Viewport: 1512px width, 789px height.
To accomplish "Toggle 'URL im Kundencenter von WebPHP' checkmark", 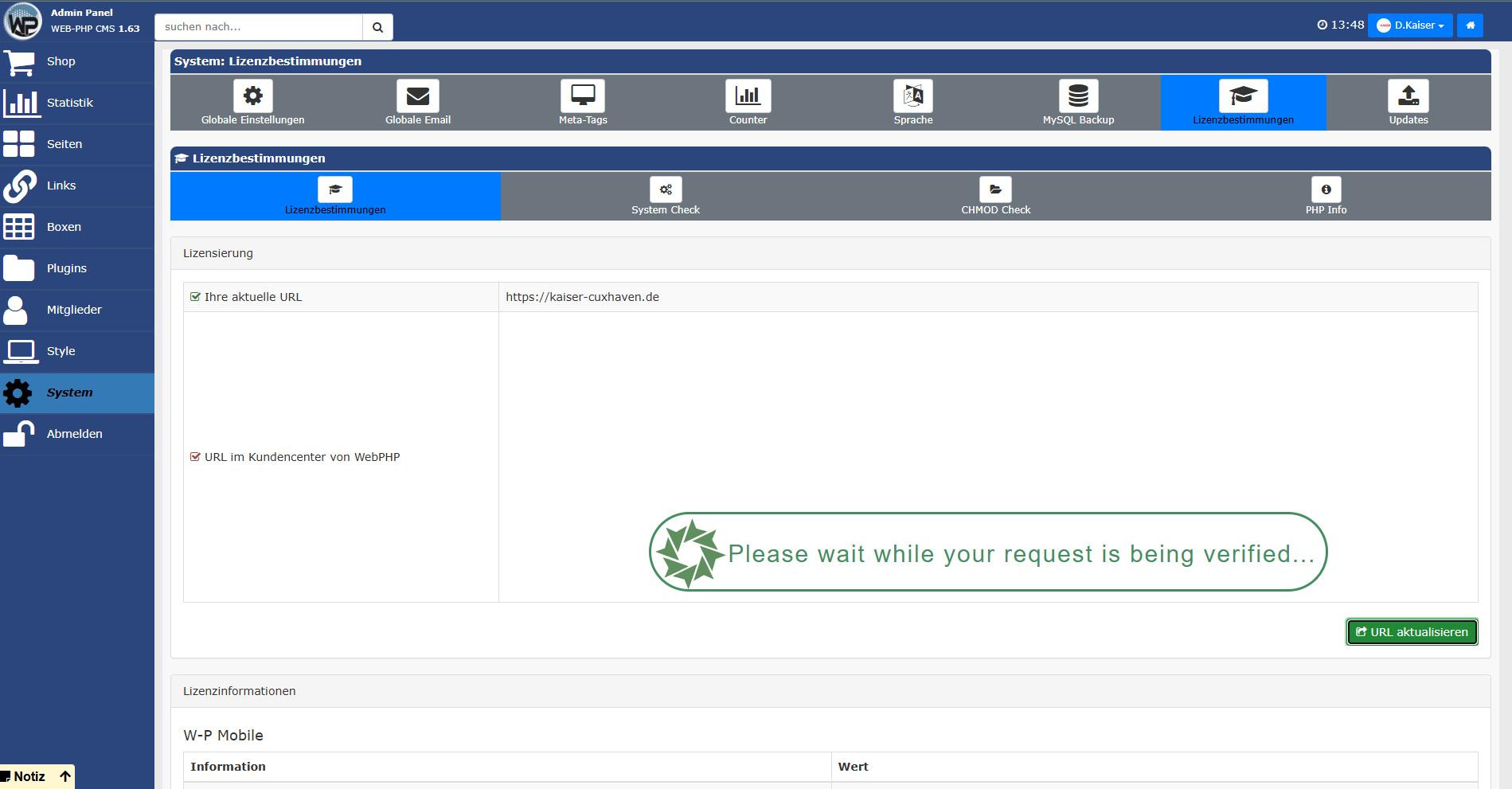I will click(x=195, y=457).
